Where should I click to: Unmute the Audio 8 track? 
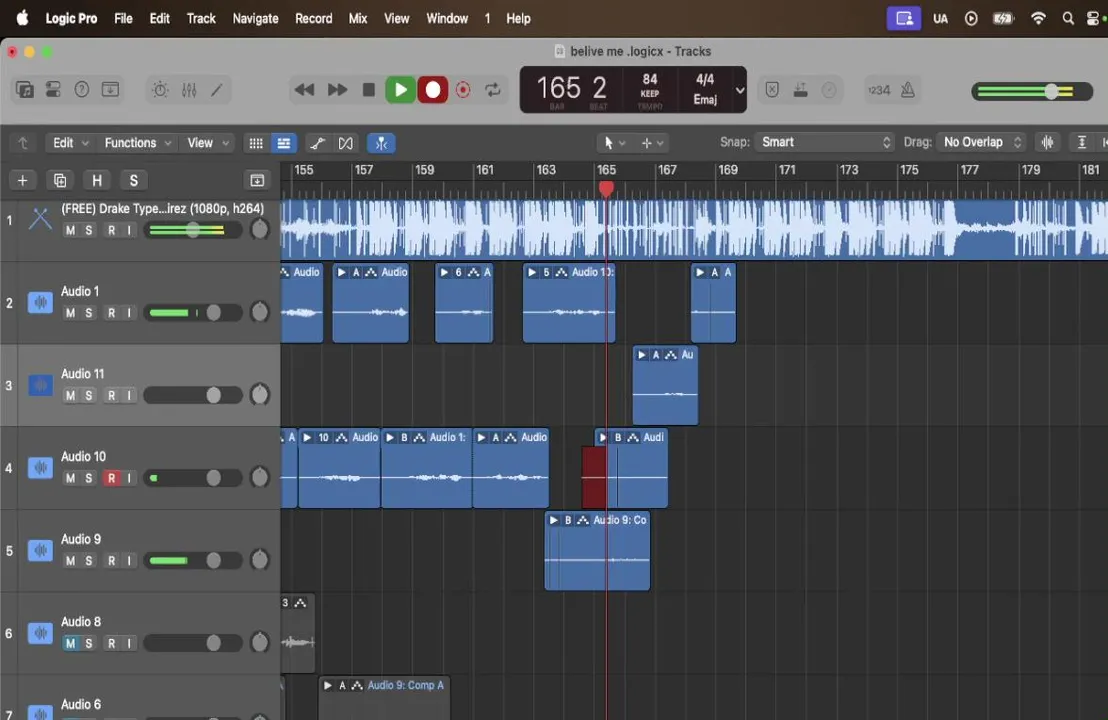point(70,643)
